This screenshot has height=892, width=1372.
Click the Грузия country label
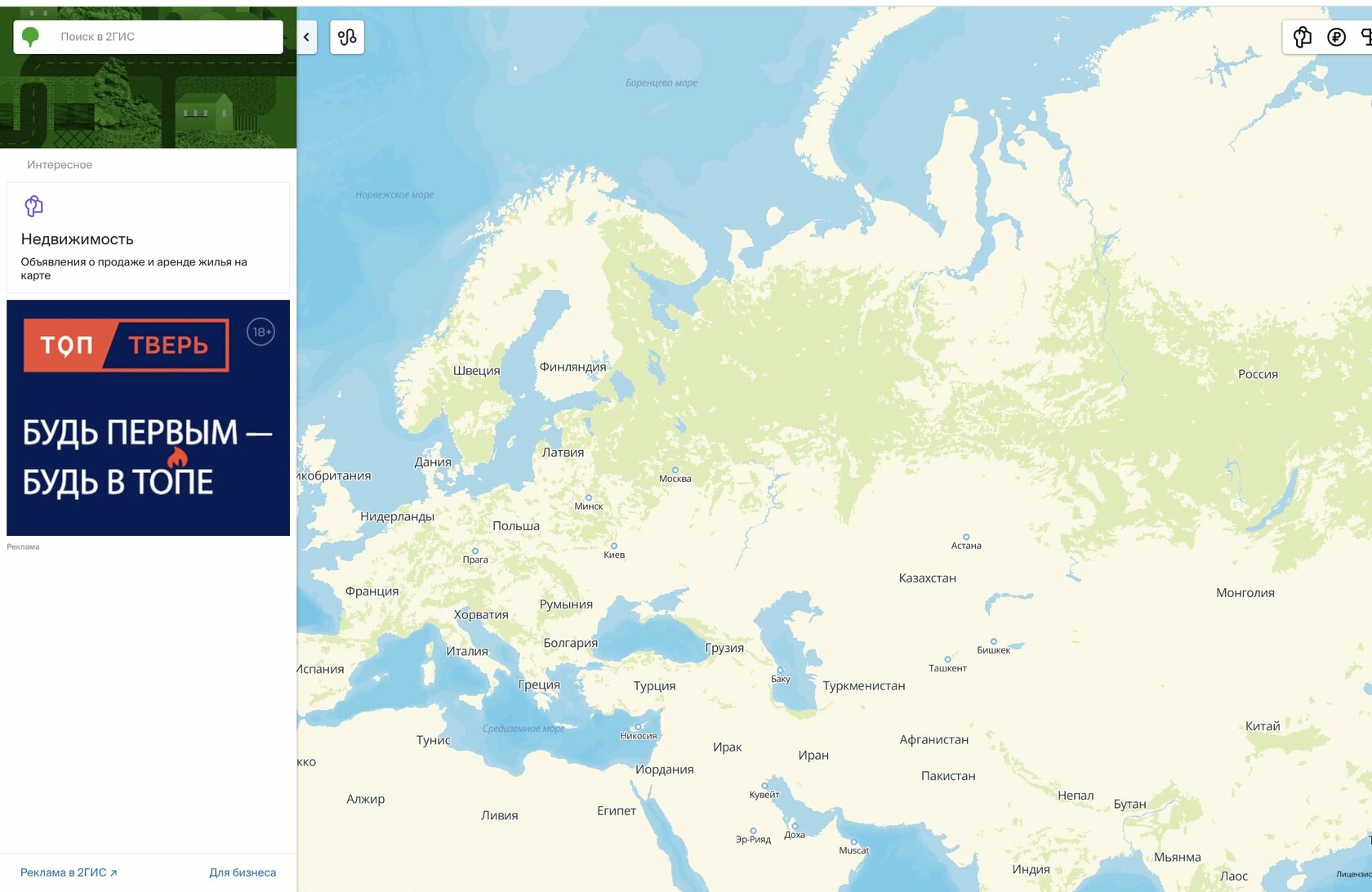724,649
